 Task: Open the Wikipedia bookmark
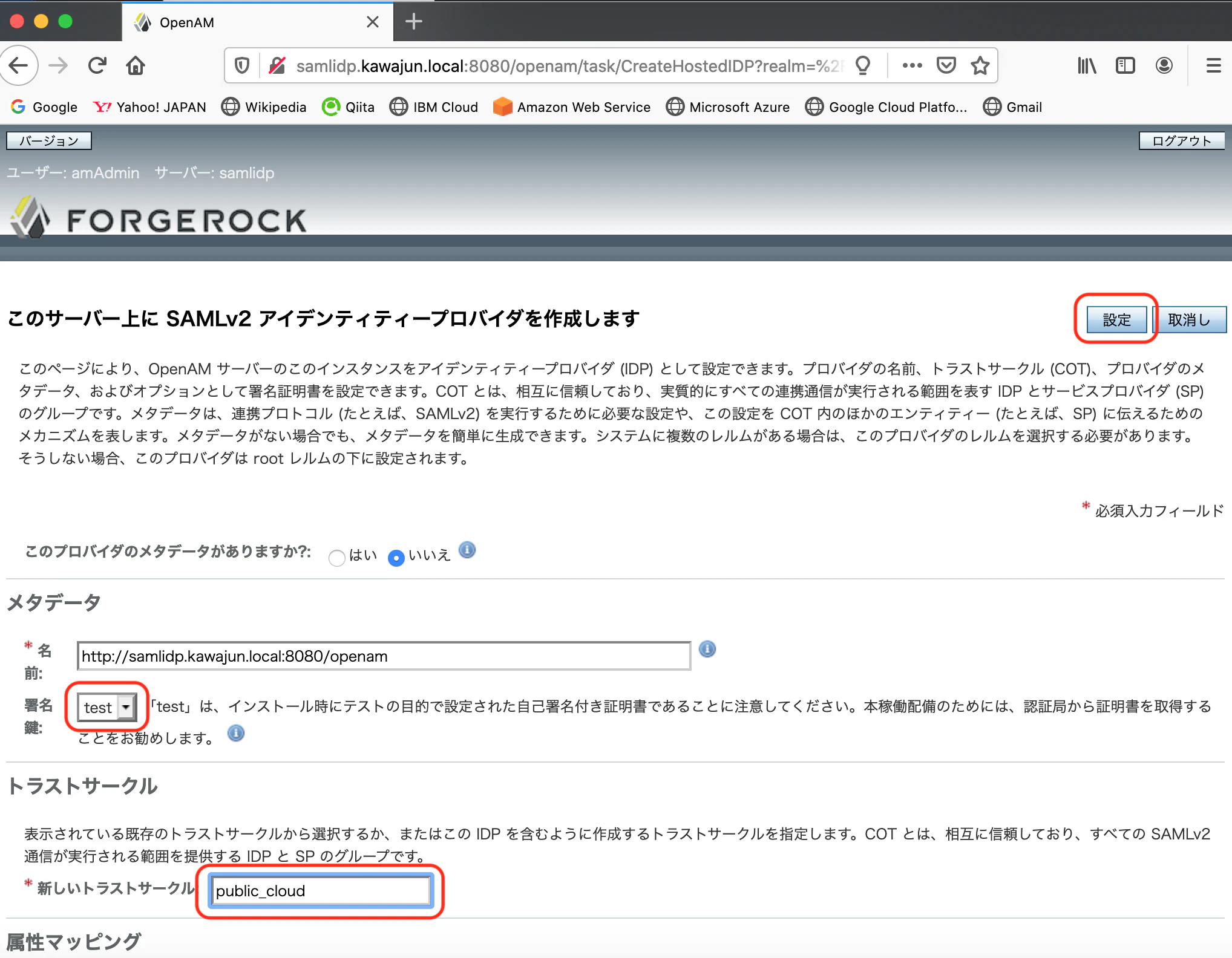coord(264,107)
